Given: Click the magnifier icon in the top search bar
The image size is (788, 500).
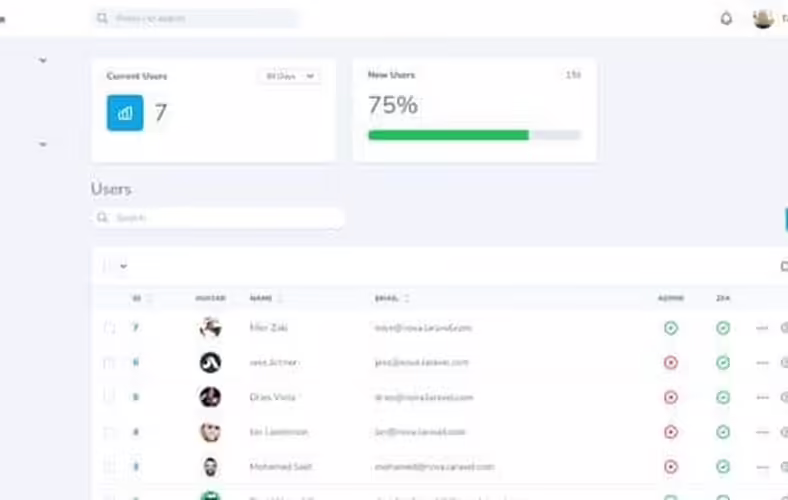Looking at the screenshot, I should click(x=103, y=19).
